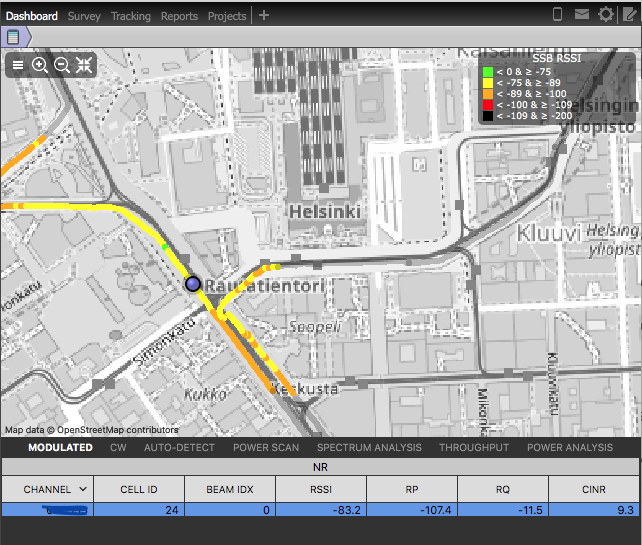Select the MODULATED tab
This screenshot has width=642, height=545.
click(x=60, y=448)
